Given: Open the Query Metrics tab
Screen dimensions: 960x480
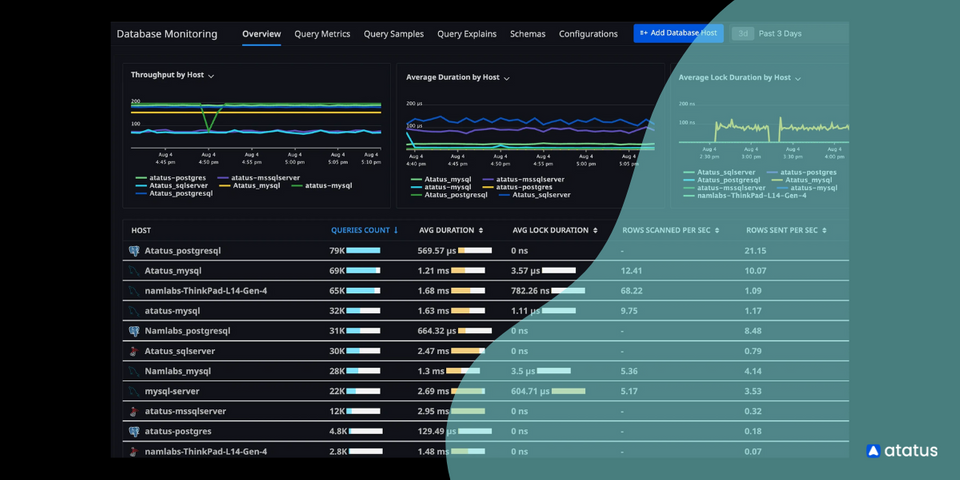Looking at the screenshot, I should [x=322, y=34].
